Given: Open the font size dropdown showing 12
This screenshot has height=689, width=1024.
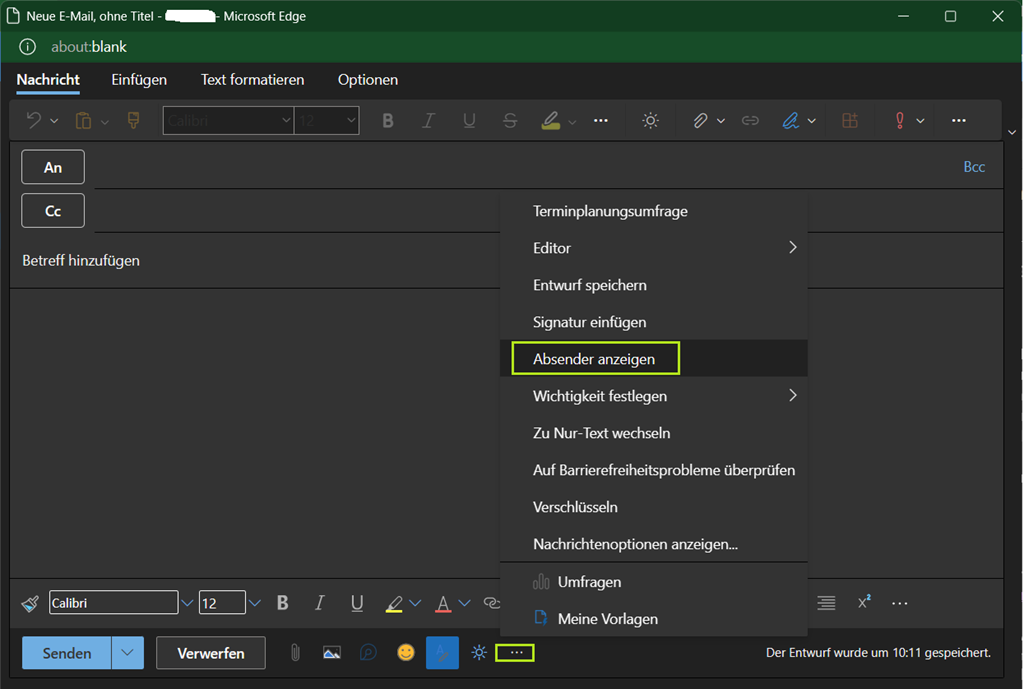Looking at the screenshot, I should pos(254,603).
